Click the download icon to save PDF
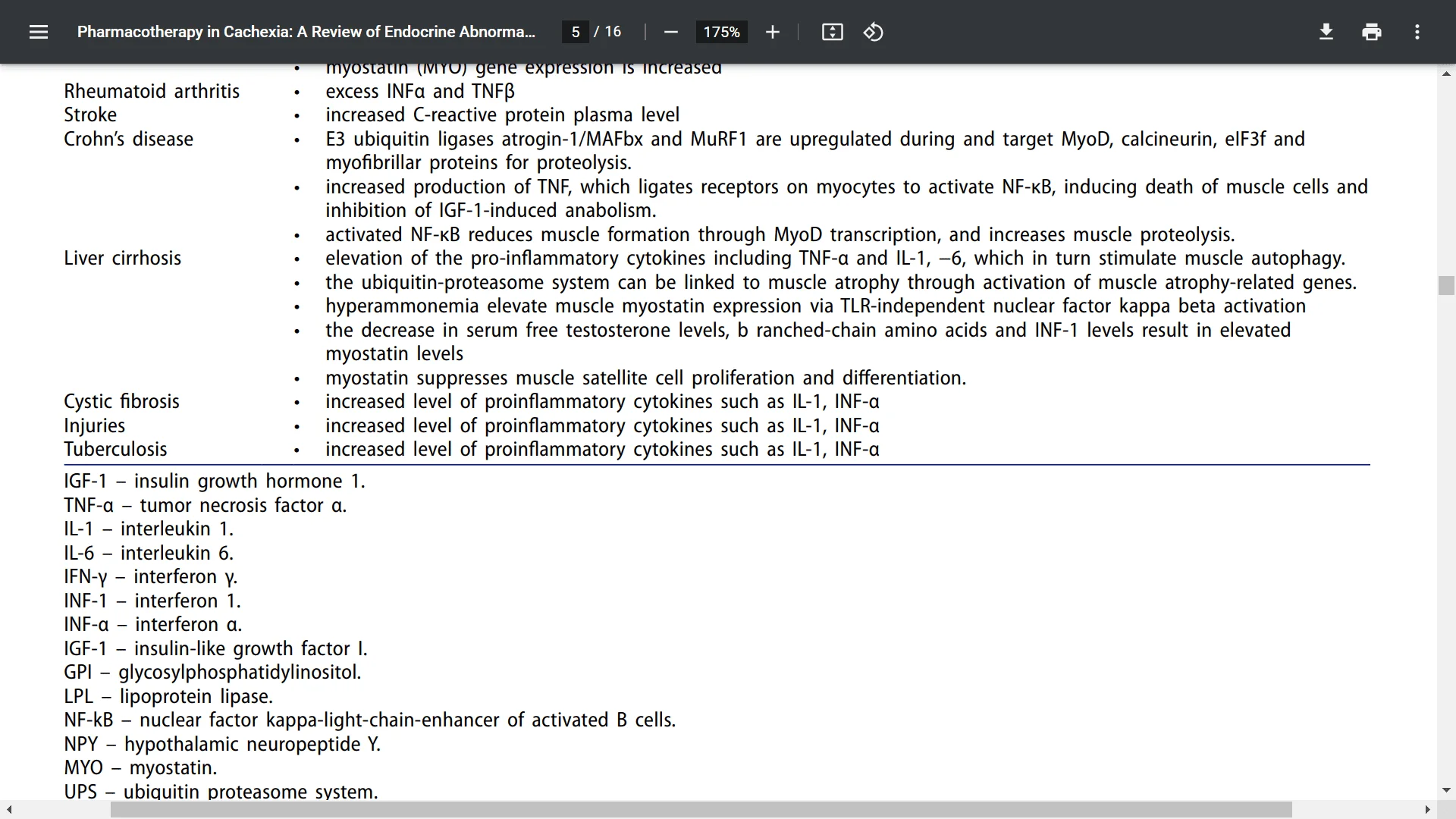Screen dimensions: 1456x819 1325,32
